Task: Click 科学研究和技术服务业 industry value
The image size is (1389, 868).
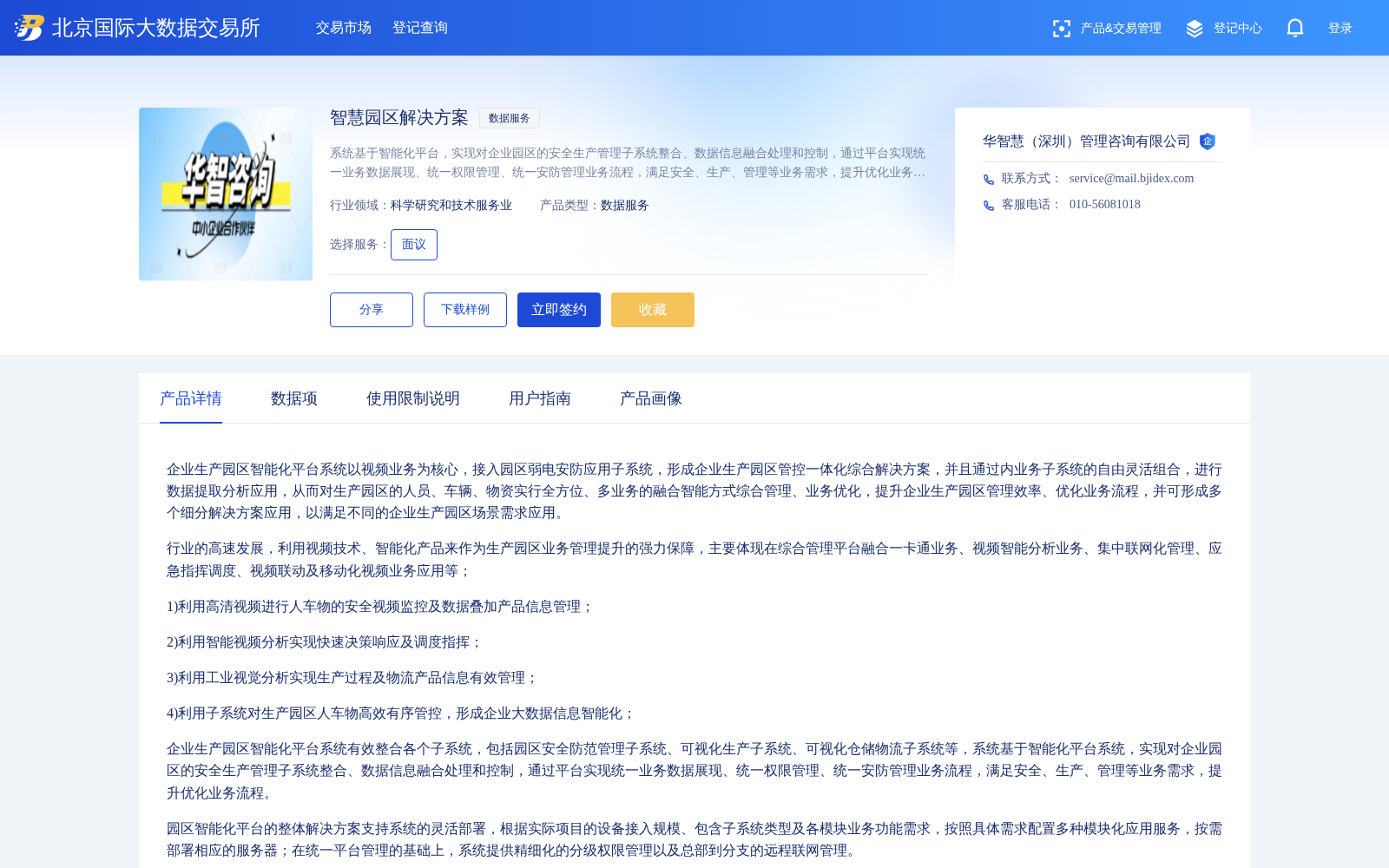Action: point(451,206)
